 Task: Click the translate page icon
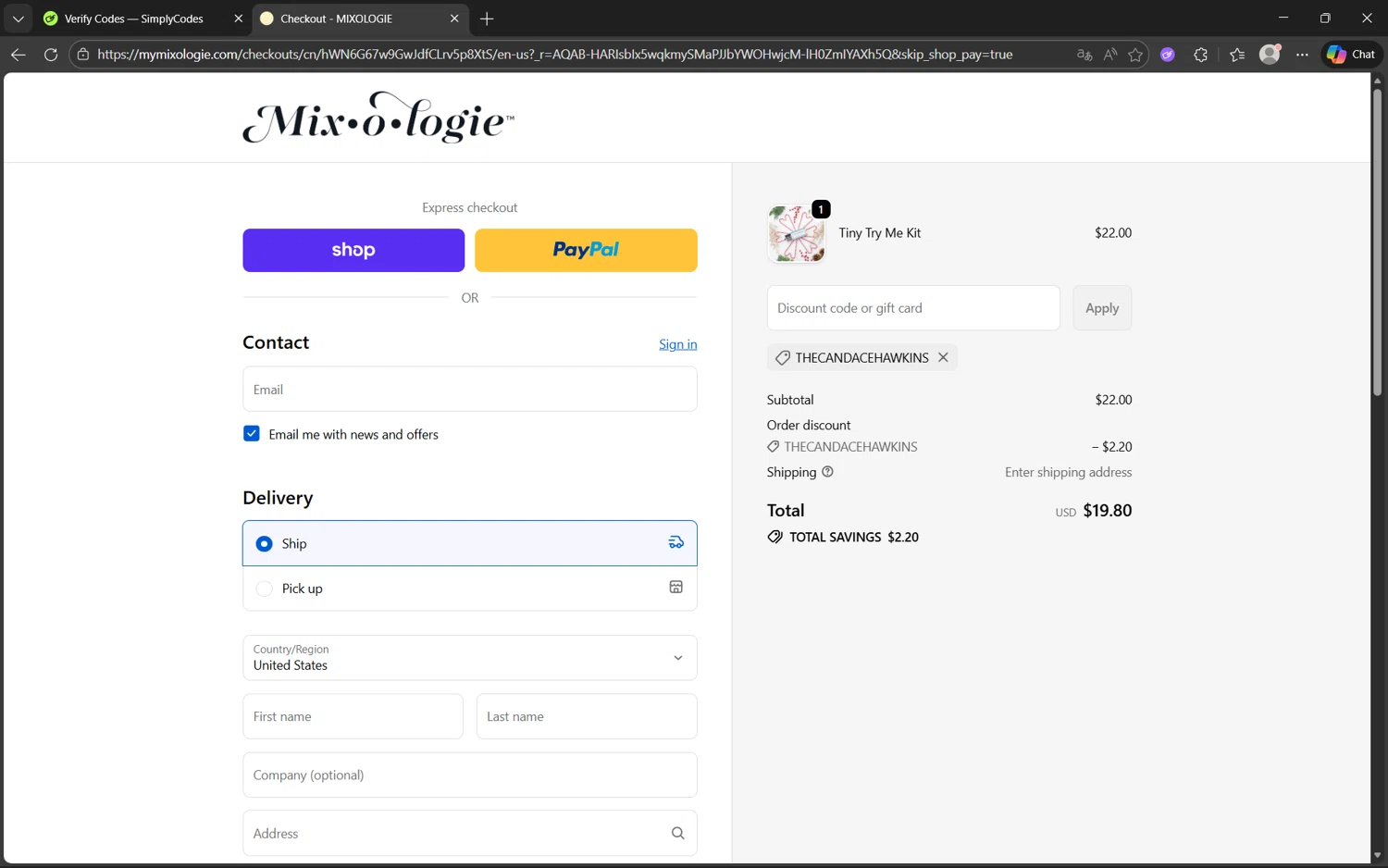(1084, 55)
